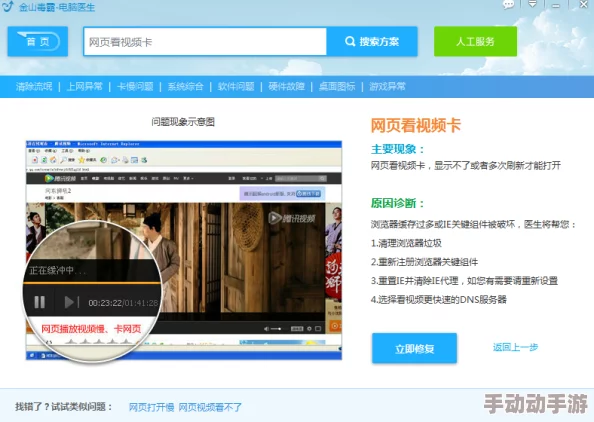Click the magnifier icon in search button
The image size is (594, 422).
click(350, 41)
